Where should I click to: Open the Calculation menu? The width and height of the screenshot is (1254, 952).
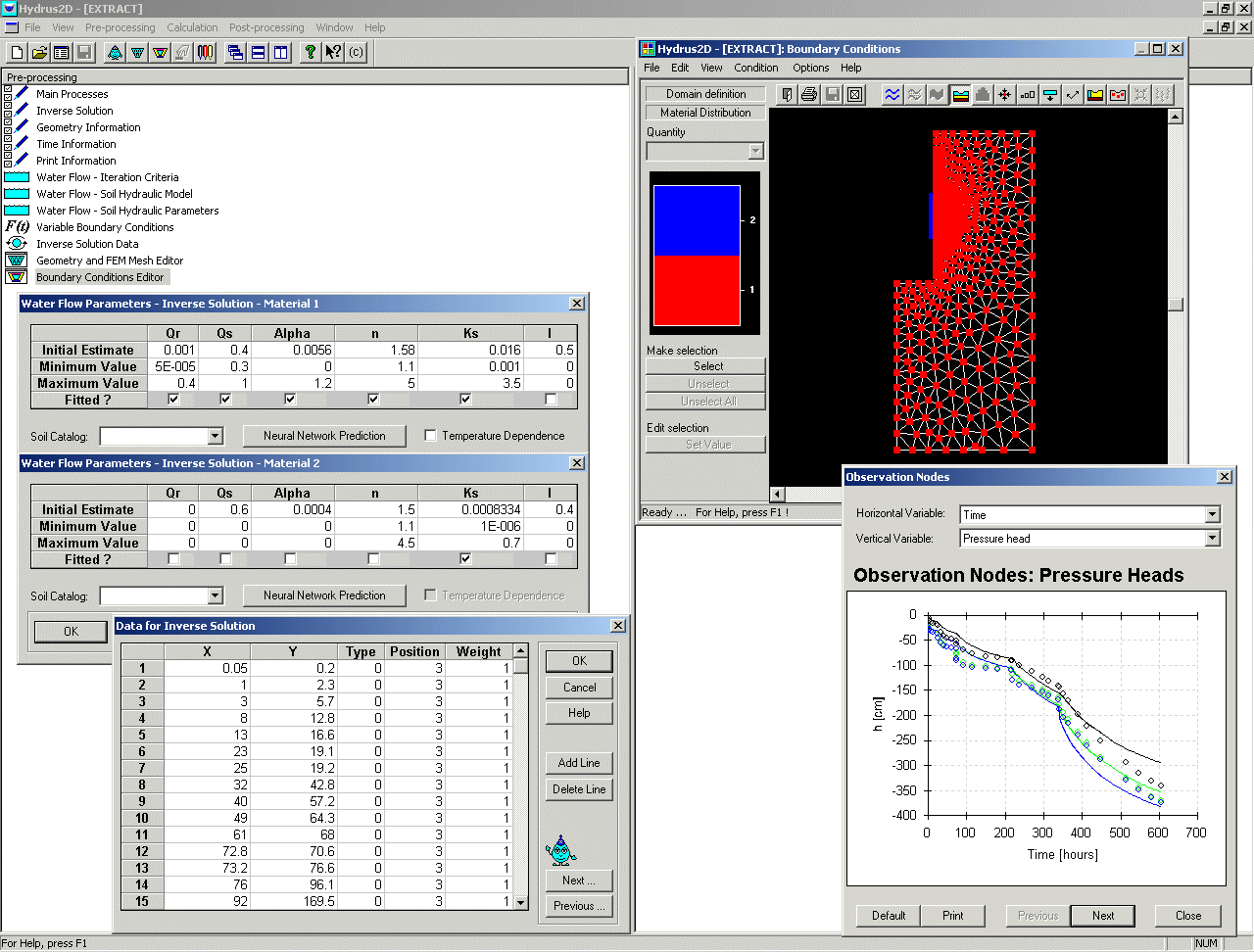pyautogui.click(x=192, y=27)
